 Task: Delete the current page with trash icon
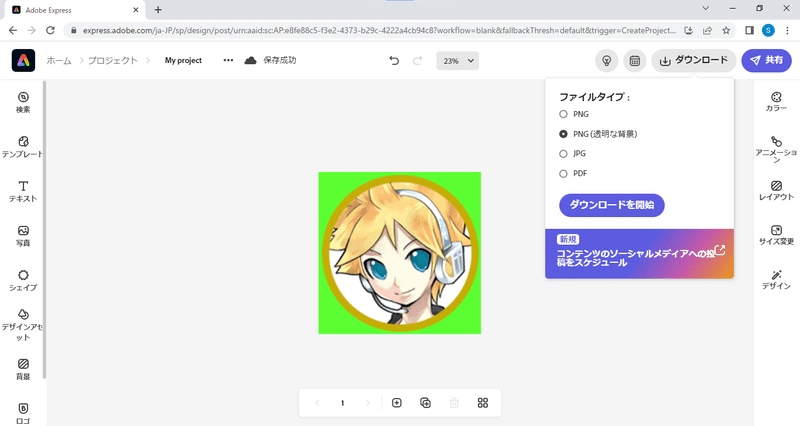[454, 403]
